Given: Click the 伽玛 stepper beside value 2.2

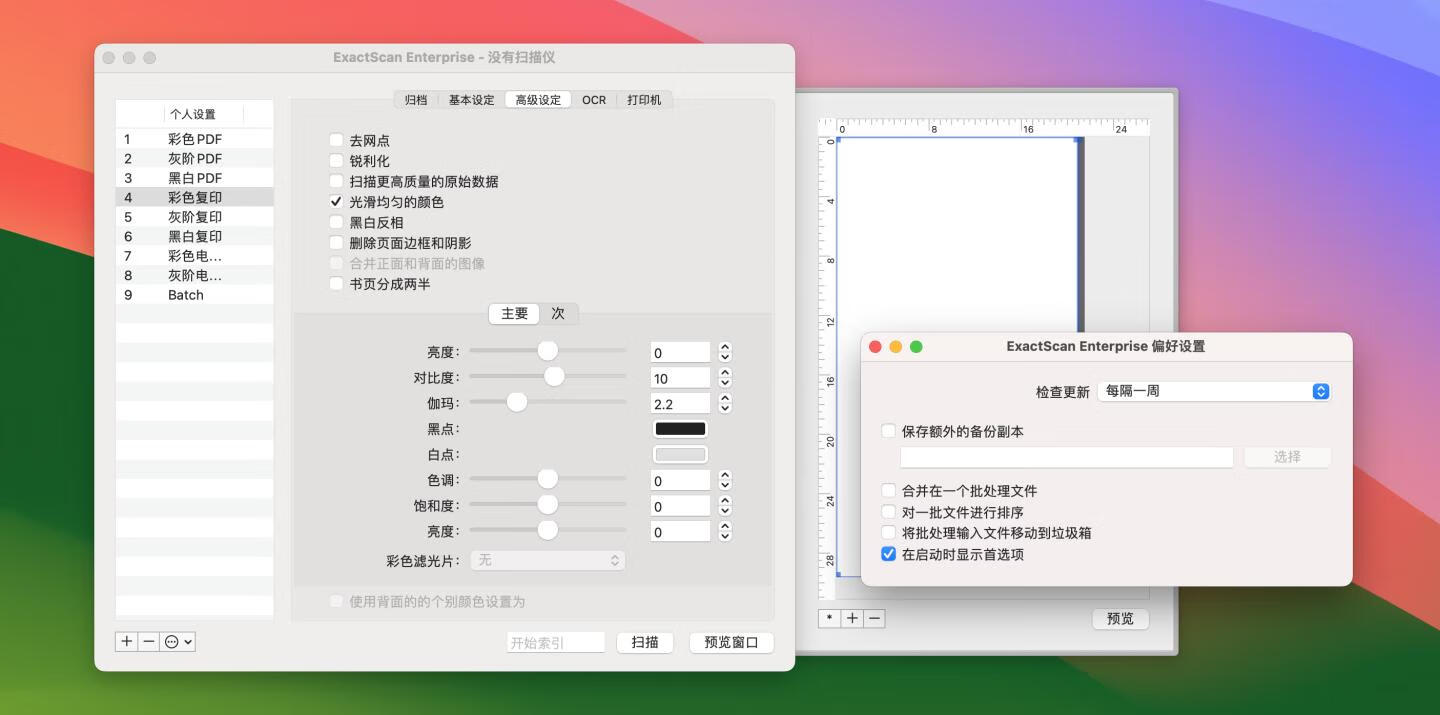Looking at the screenshot, I should pos(725,403).
